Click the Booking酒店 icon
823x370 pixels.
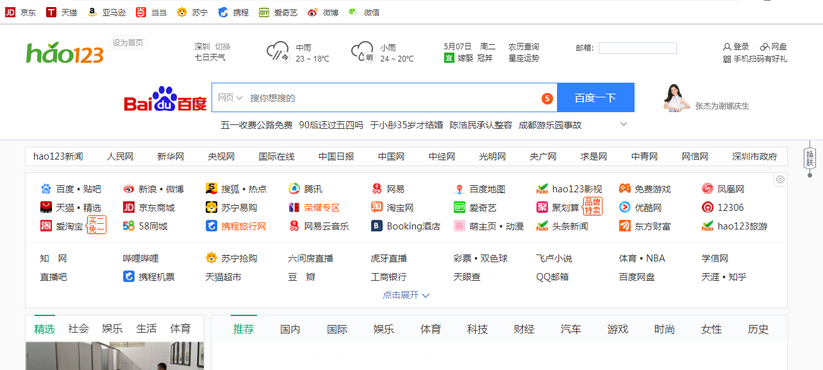tap(377, 226)
